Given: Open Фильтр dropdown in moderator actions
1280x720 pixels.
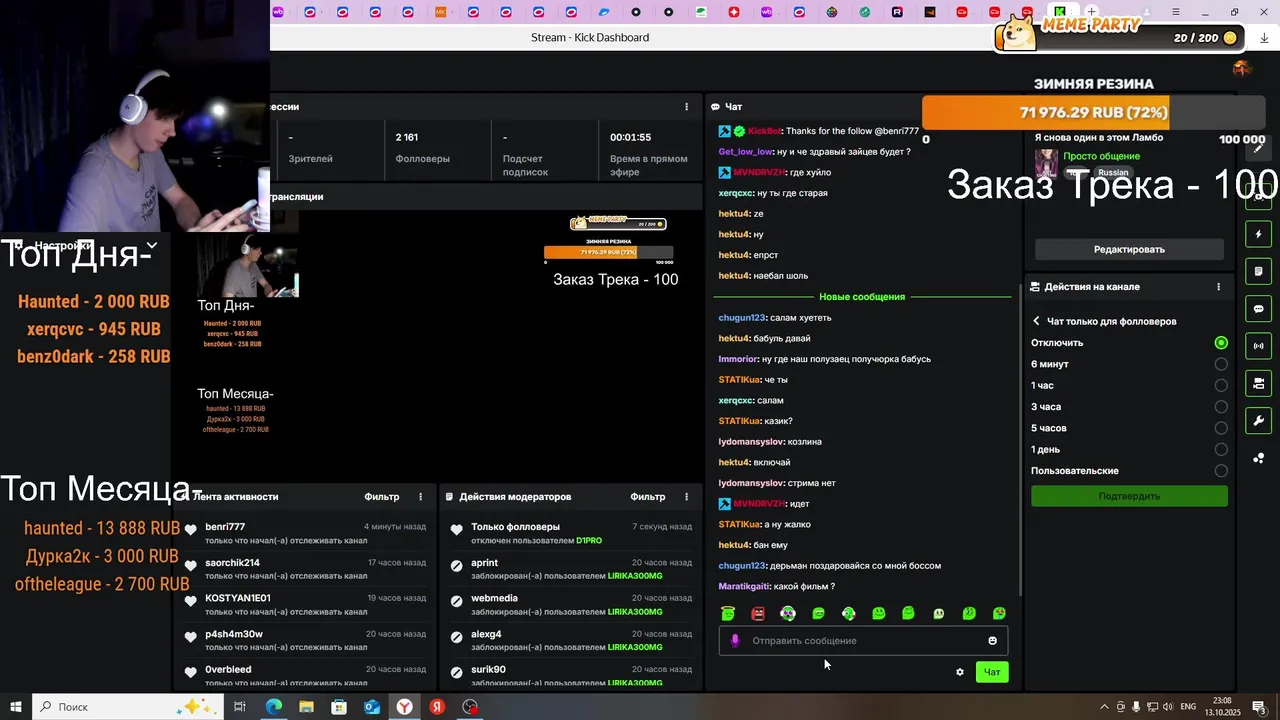Looking at the screenshot, I should [648, 497].
